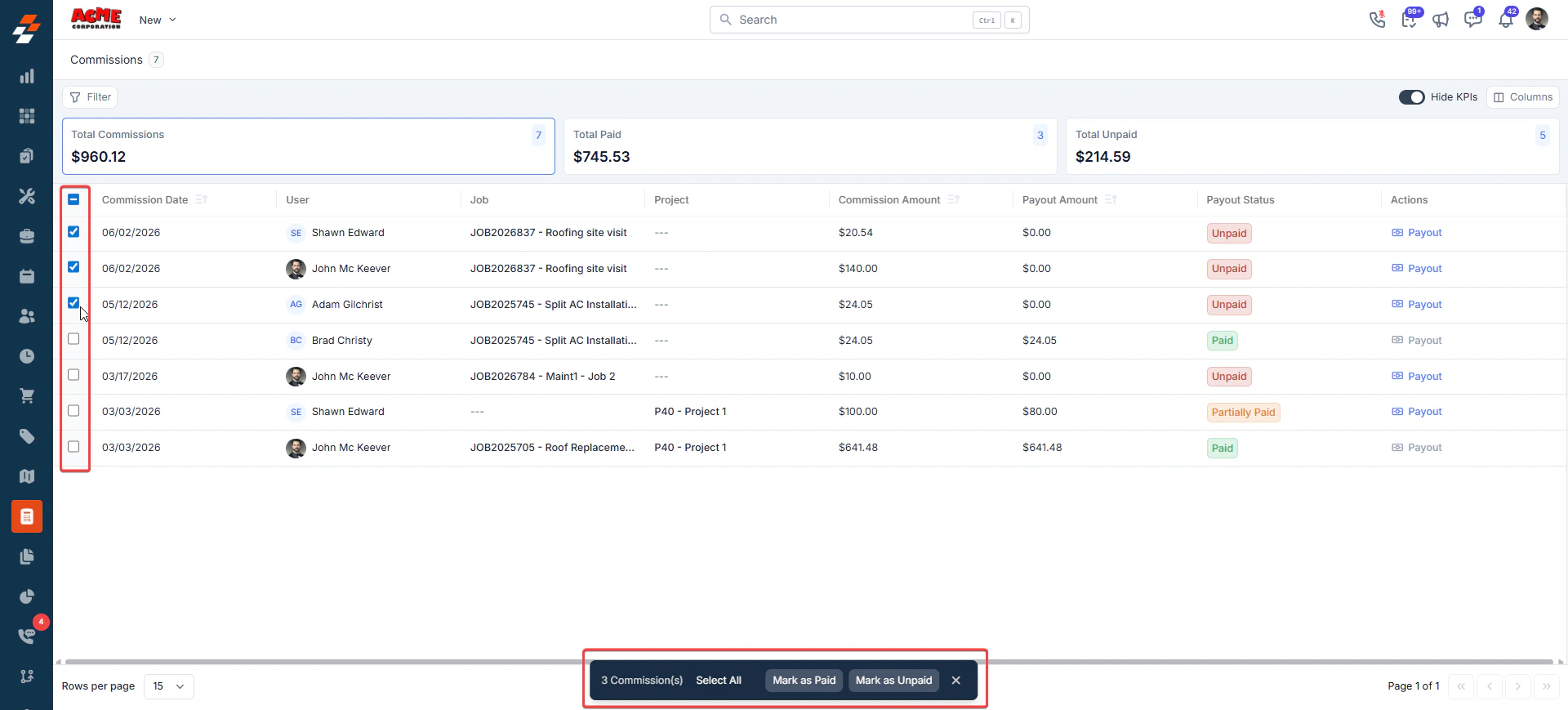Click Payout for Adam Gilchrist row

click(1417, 305)
